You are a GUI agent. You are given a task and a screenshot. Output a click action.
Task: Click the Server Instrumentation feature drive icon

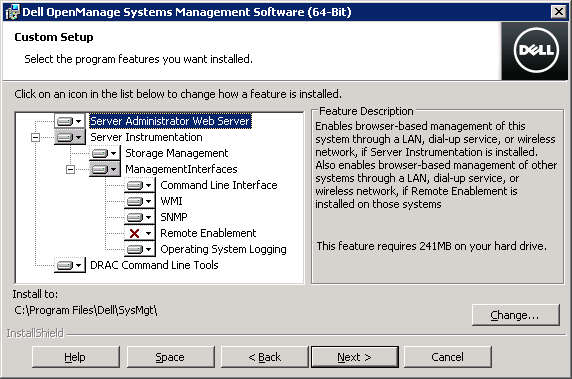70,137
